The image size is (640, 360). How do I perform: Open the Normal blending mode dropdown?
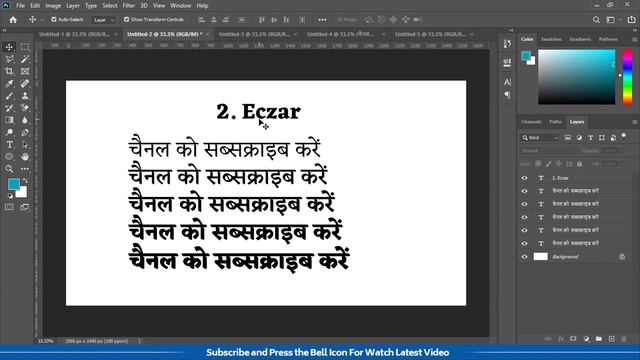click(x=549, y=151)
